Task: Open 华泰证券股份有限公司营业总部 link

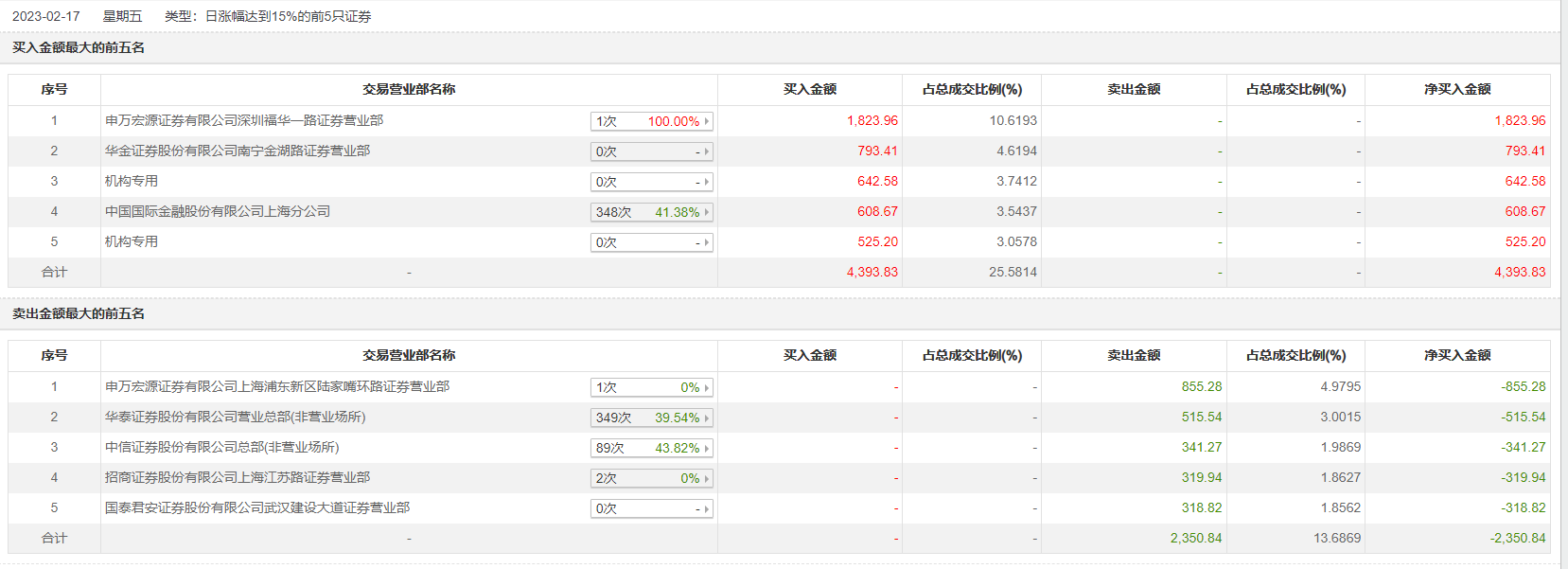Action: [235, 417]
